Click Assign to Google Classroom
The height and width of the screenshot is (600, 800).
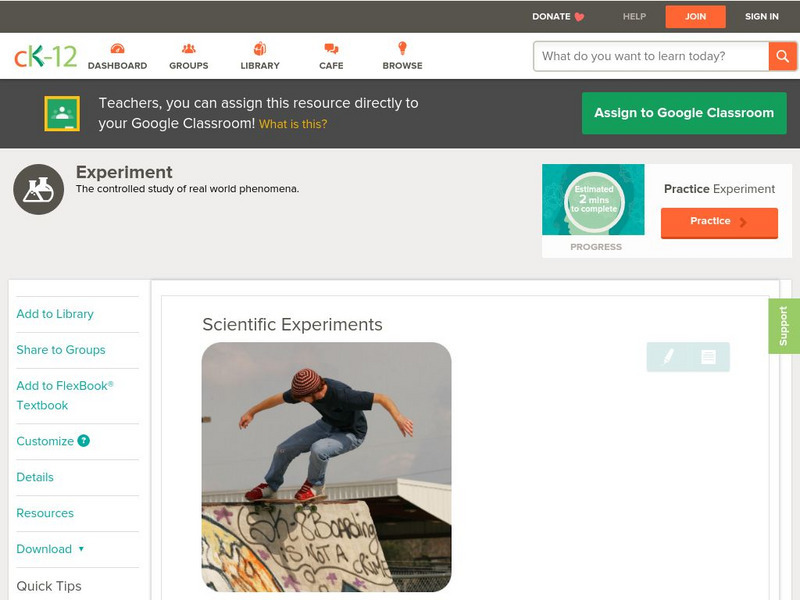pos(684,113)
